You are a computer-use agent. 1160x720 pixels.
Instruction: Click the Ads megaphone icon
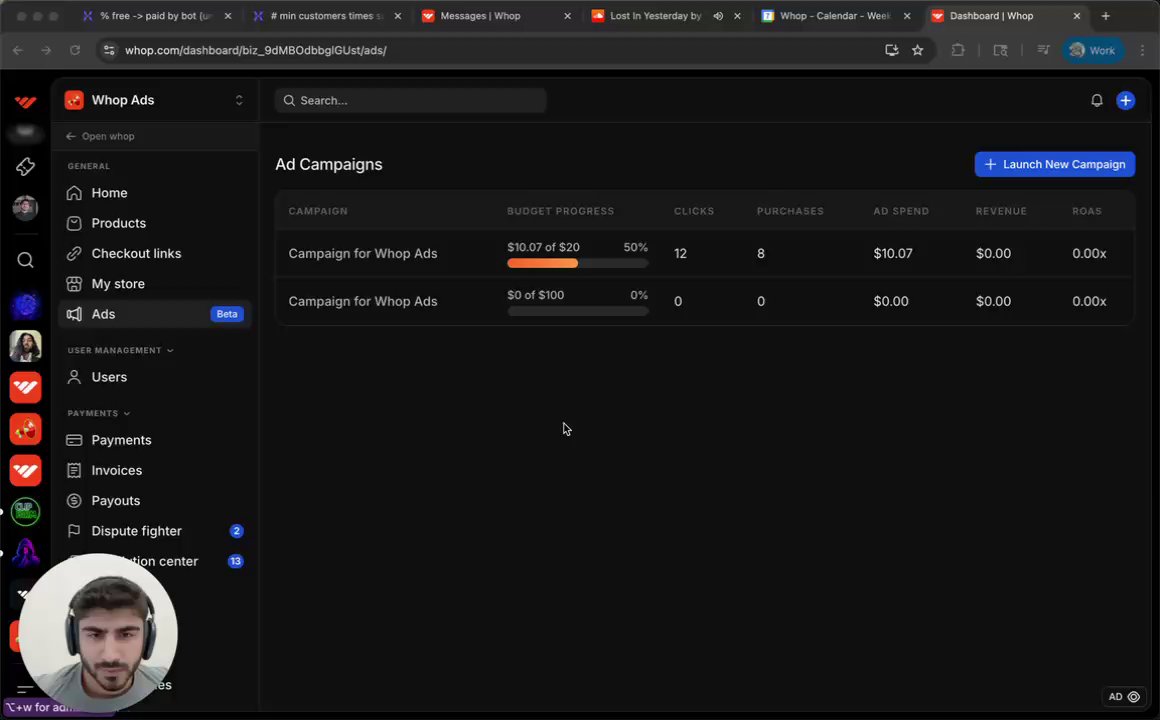(74, 314)
